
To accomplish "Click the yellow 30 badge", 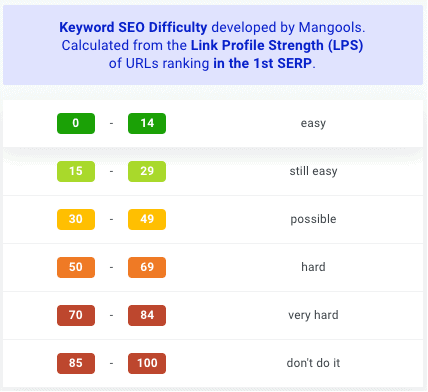I will coord(76,219).
